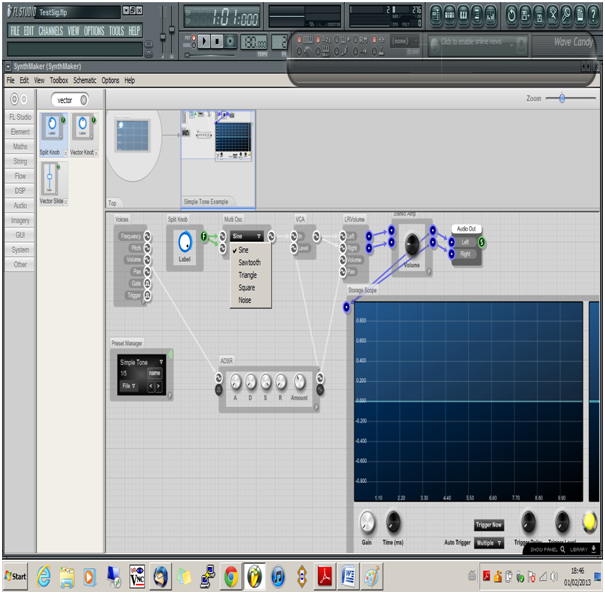This screenshot has width=605, height=594.
Task: Select Sawtooth waveform option
Action: click(249, 262)
